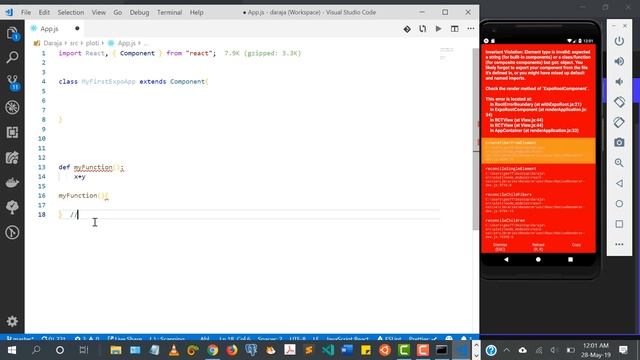
Task: Click 'myFunction' on code line 13
Action: 93,167
